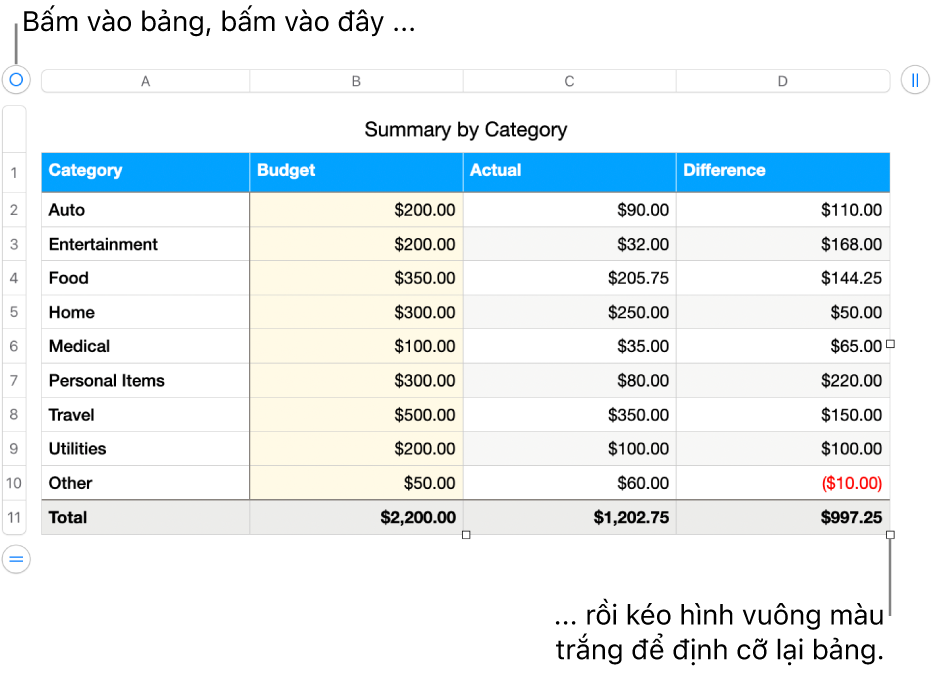Viewport: 931px width, 676px height.
Task: Select column D header
Action: [x=783, y=81]
